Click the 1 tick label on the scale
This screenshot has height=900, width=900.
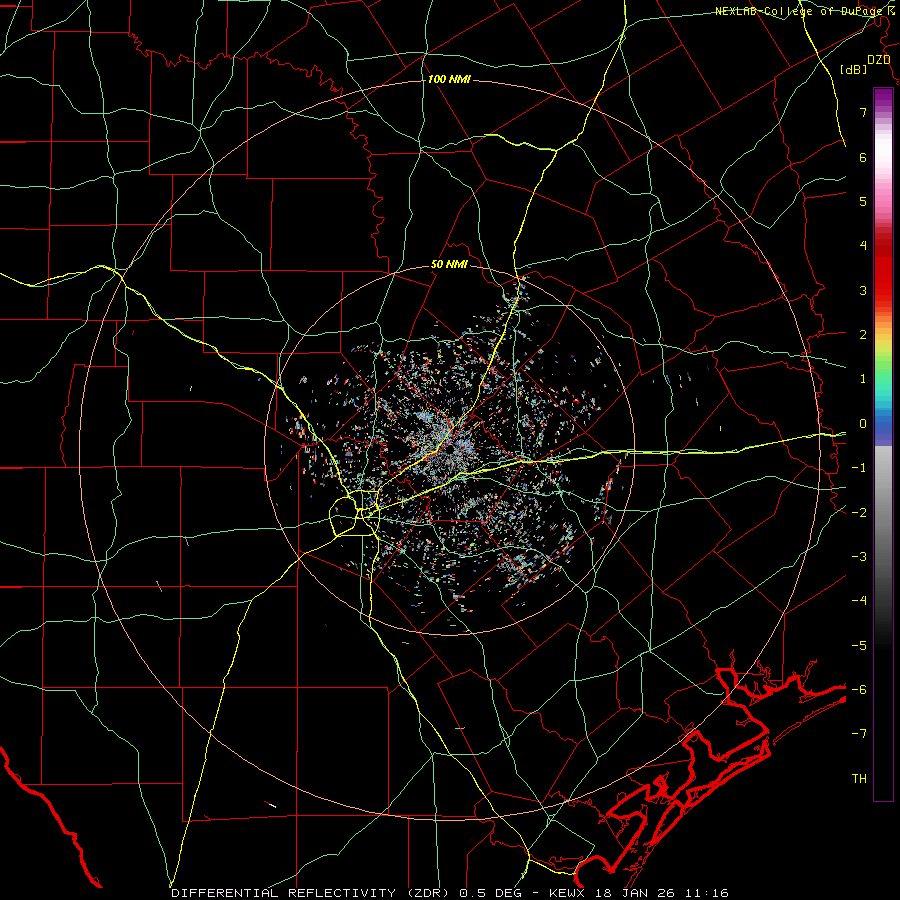click(x=863, y=379)
